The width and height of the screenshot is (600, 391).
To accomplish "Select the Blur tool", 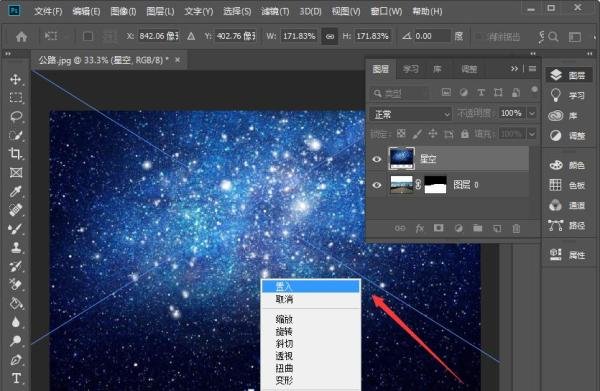I will (x=16, y=322).
